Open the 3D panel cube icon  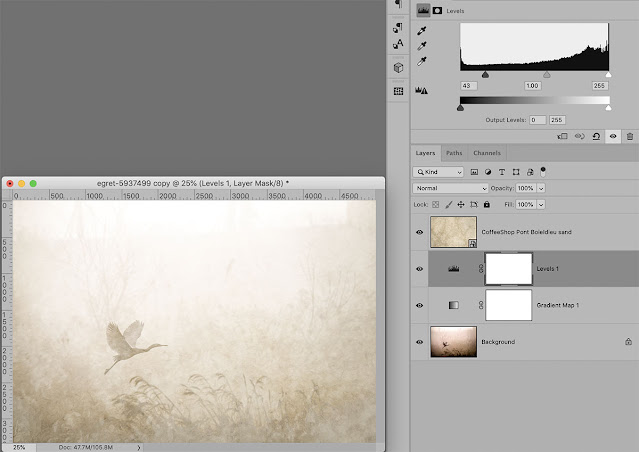pyautogui.click(x=398, y=68)
